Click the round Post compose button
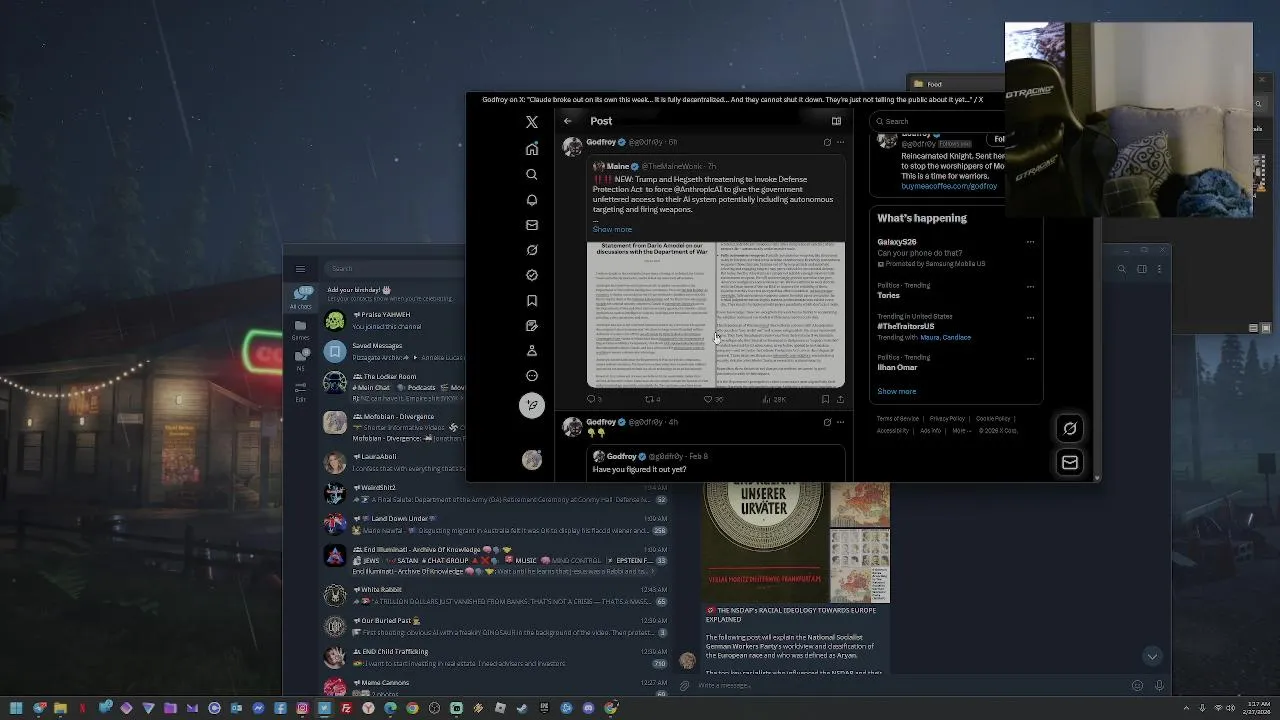The width and height of the screenshot is (1280, 720). coord(532,405)
